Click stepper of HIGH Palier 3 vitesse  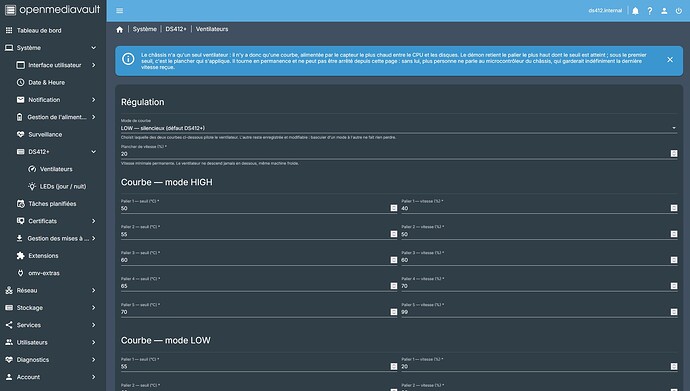pos(674,260)
